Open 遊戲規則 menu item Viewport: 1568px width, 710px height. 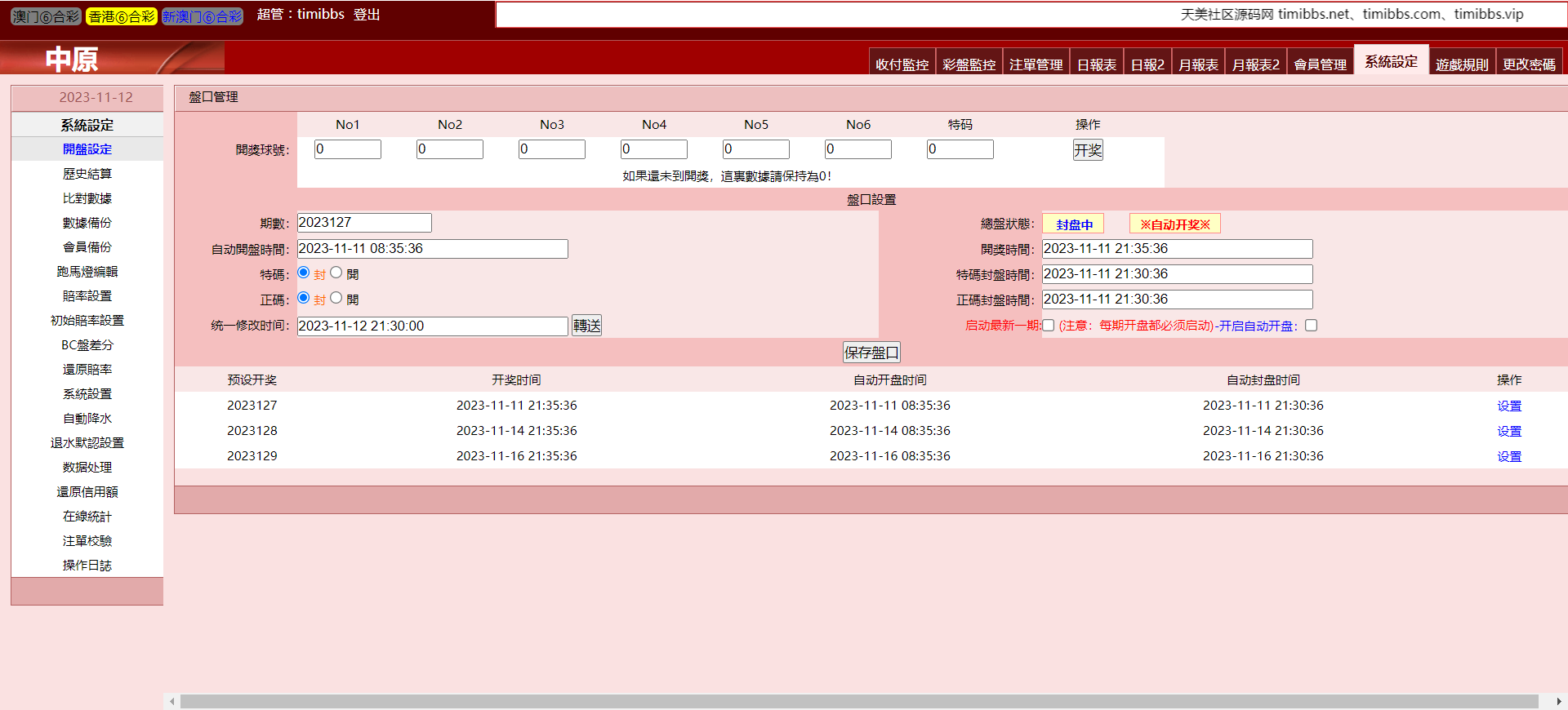[x=1462, y=64]
